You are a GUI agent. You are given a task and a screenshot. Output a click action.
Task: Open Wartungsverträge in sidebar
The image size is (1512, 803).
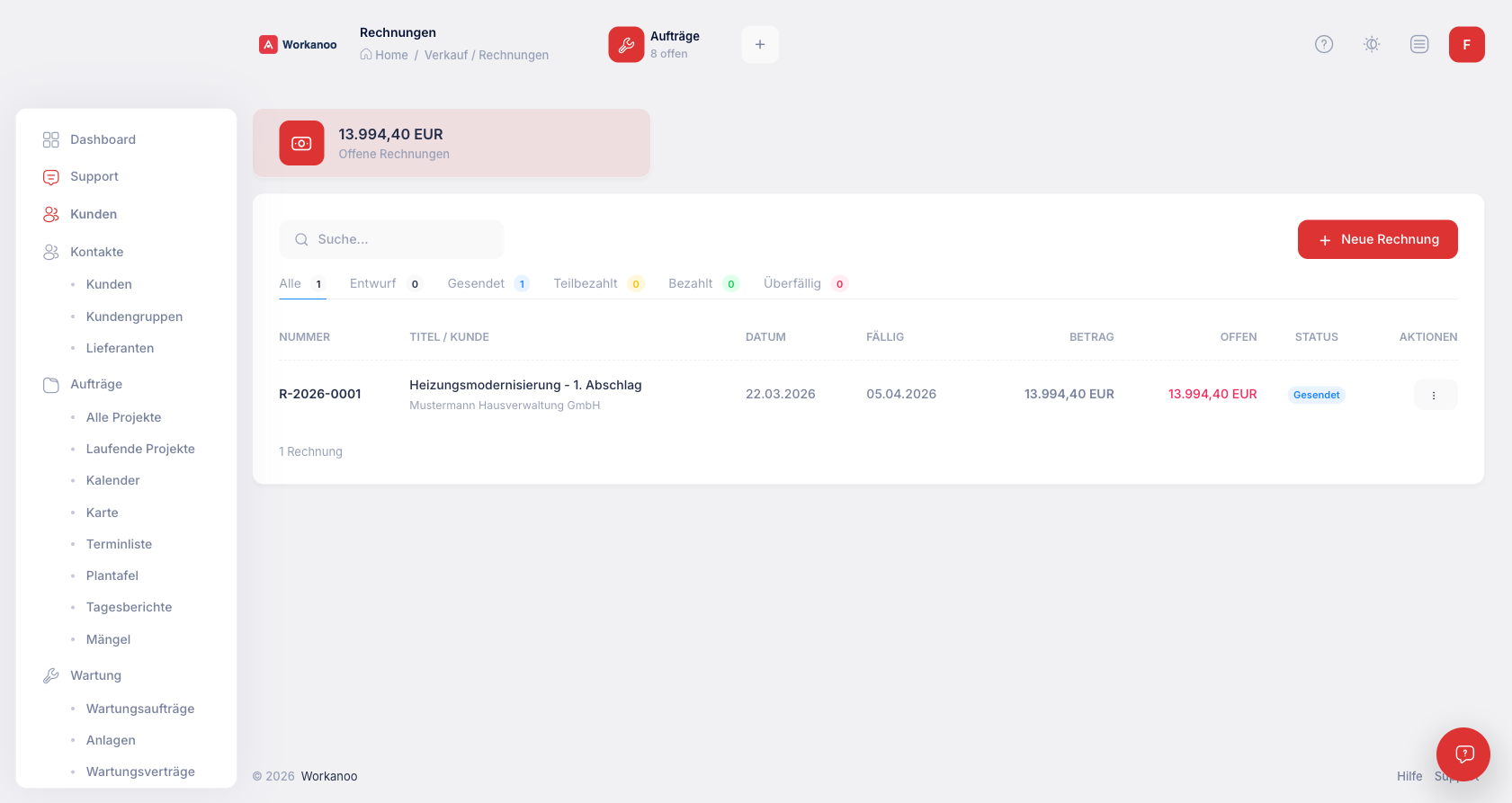pos(140,772)
